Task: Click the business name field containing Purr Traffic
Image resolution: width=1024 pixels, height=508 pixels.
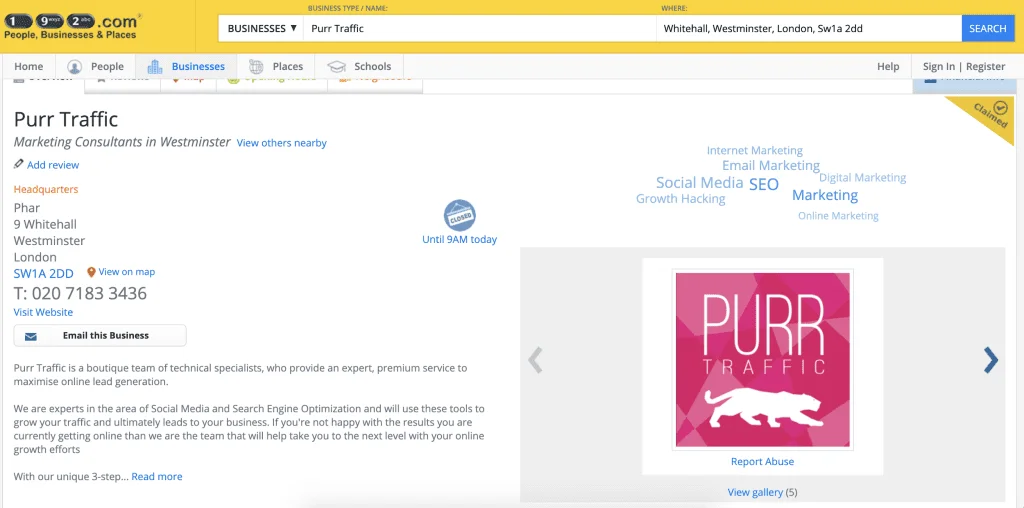Action: pyautogui.click(x=479, y=29)
